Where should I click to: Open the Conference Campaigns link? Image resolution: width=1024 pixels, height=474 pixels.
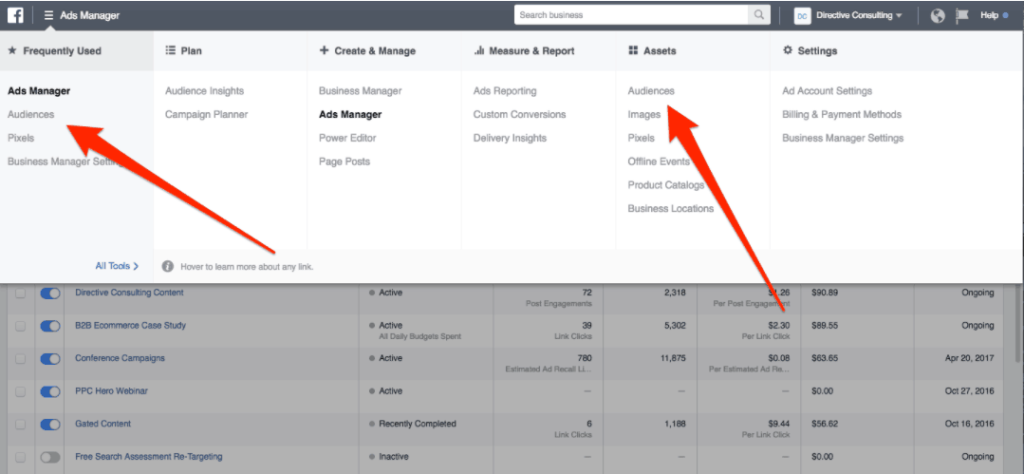(120, 358)
